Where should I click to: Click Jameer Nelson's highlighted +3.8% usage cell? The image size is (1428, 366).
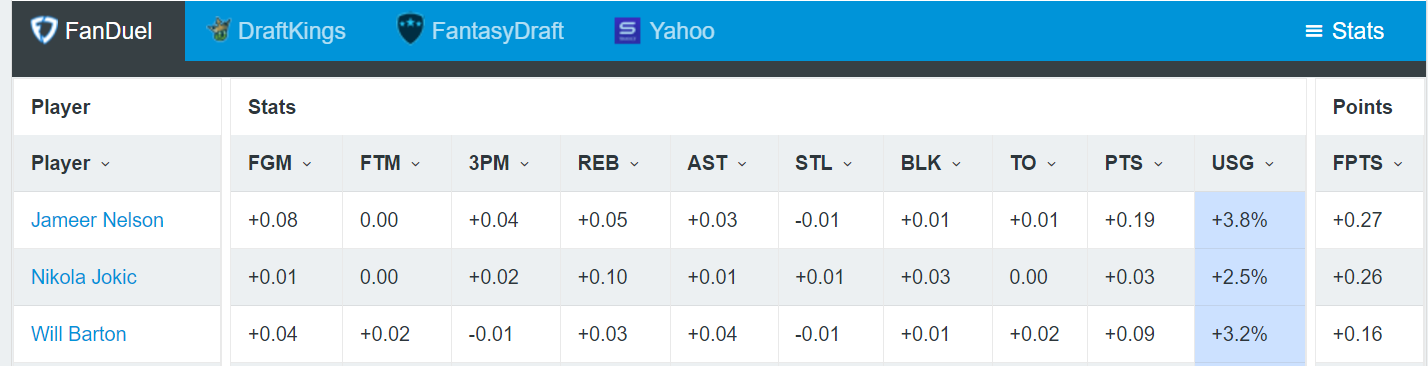click(x=1250, y=220)
